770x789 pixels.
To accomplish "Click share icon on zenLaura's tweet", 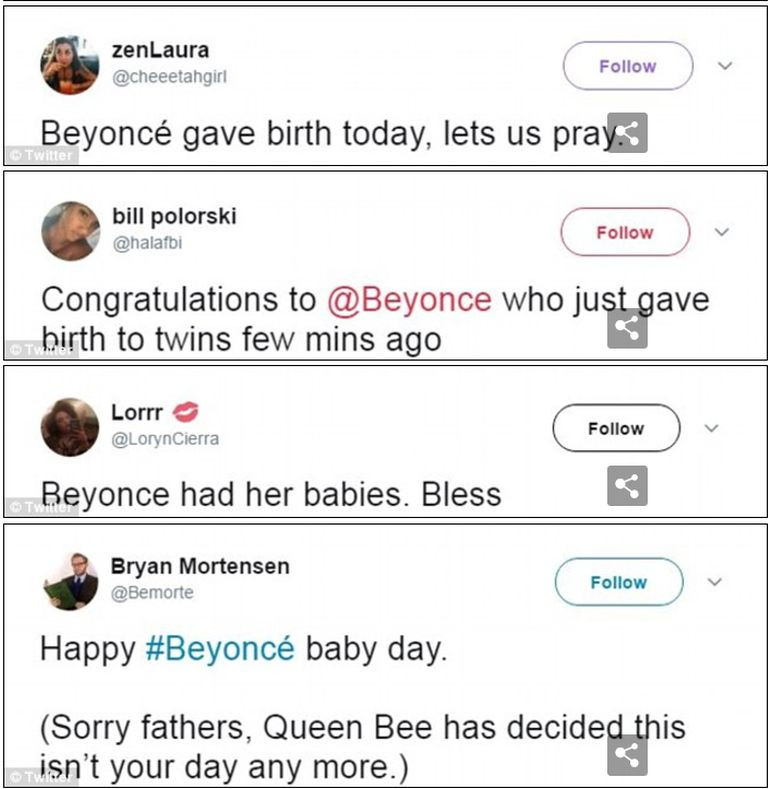I will point(627,133).
